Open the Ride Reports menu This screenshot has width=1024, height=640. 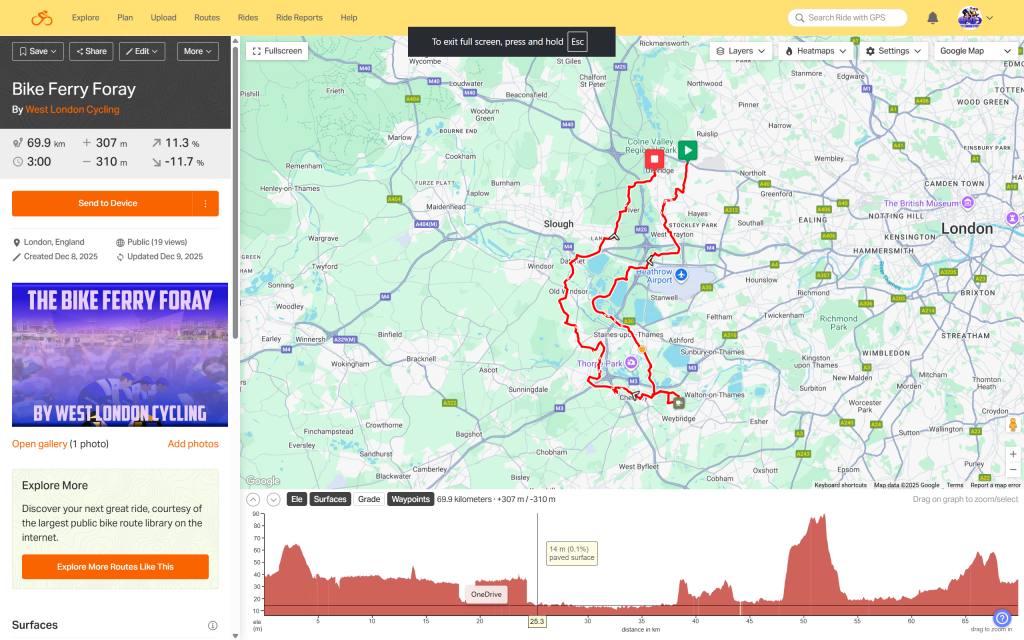click(x=299, y=18)
